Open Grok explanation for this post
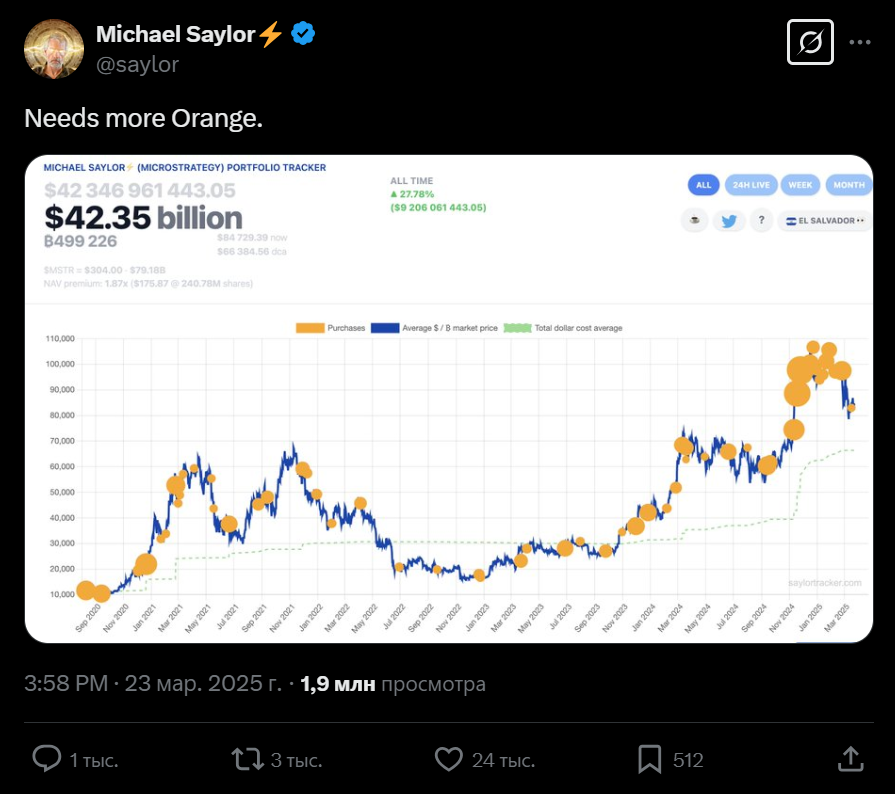The width and height of the screenshot is (895, 794). [810, 42]
